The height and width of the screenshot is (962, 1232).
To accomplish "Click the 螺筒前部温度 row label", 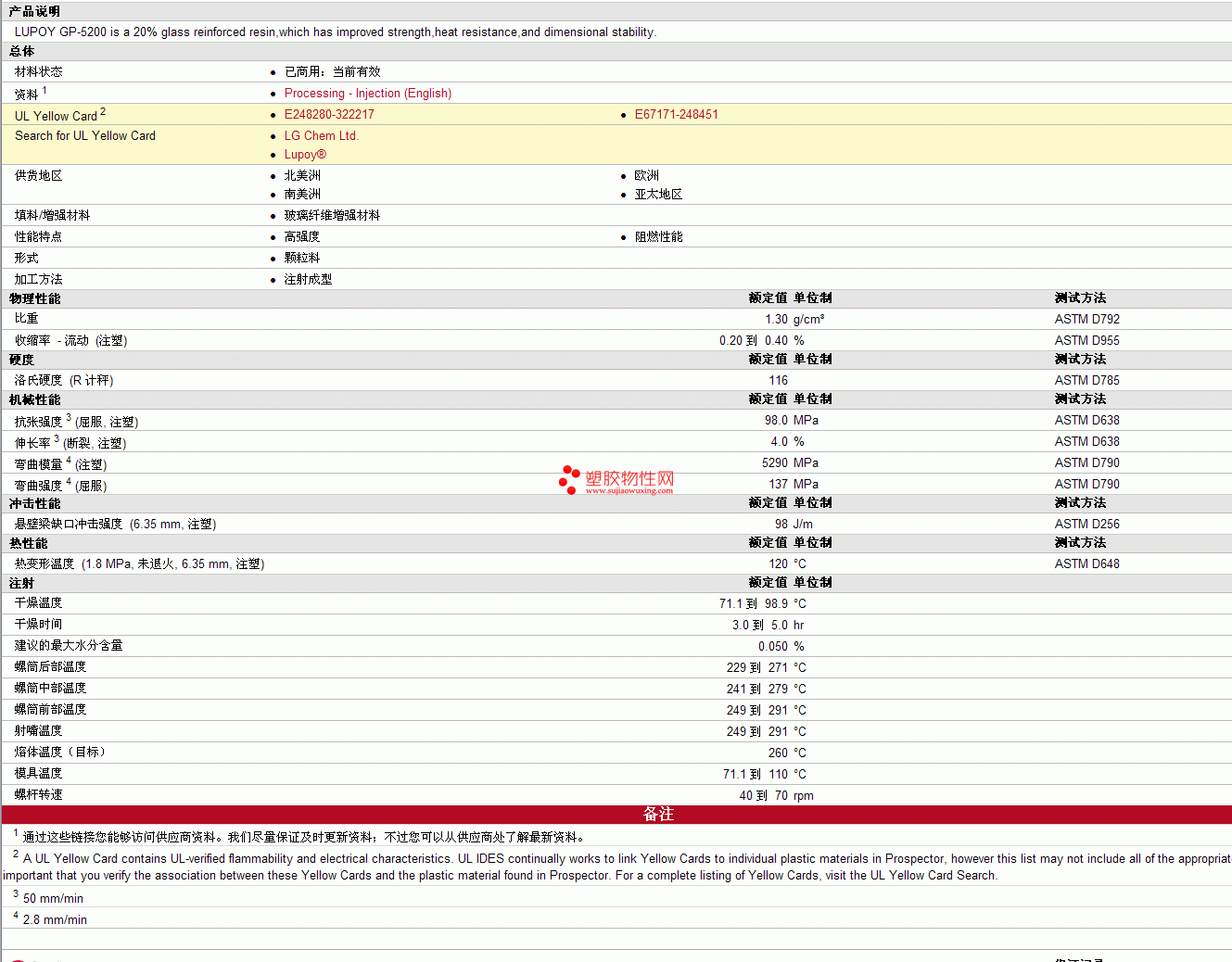I will pyautogui.click(x=51, y=710).
